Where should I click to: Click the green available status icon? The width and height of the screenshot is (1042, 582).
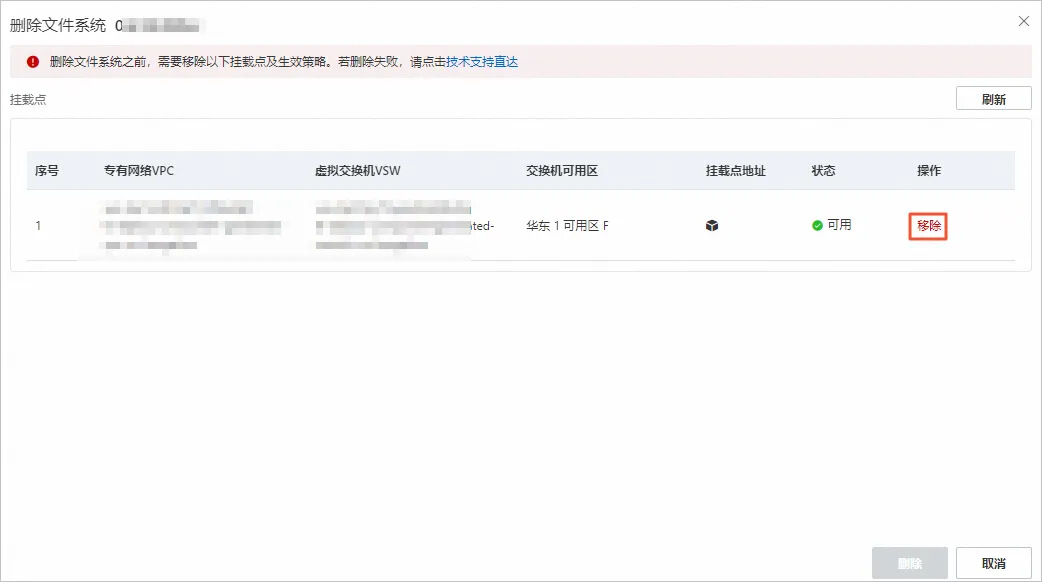point(817,226)
